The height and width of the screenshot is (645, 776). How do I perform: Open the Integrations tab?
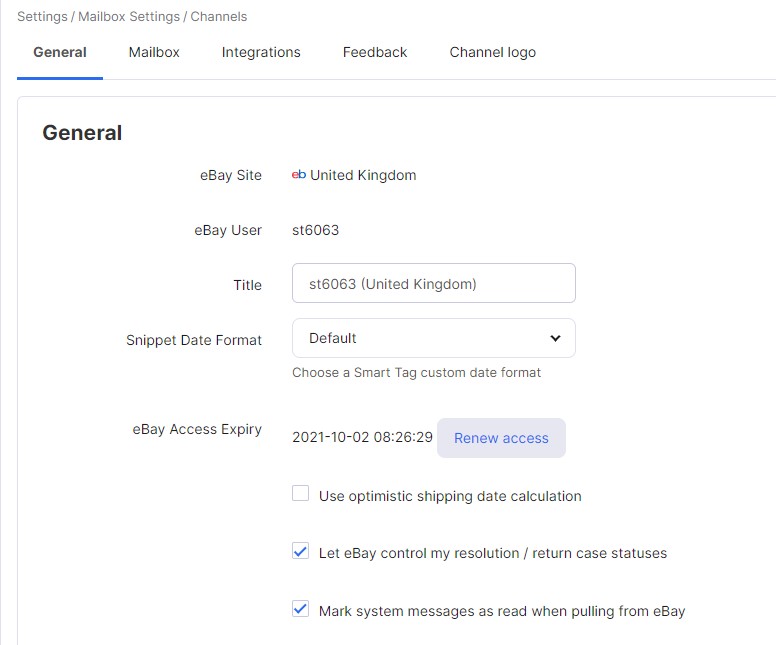coord(261,52)
